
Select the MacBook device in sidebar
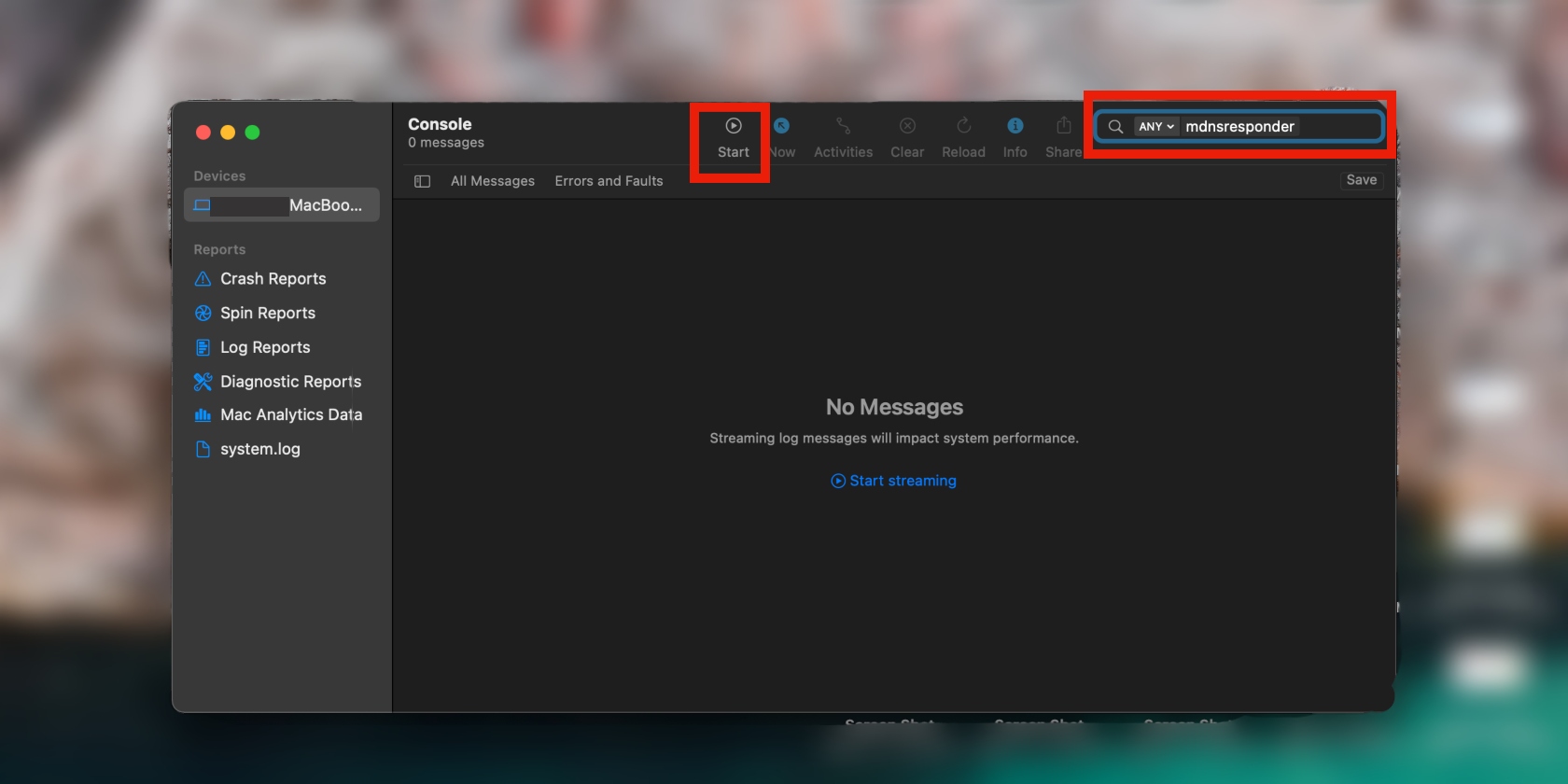click(282, 205)
